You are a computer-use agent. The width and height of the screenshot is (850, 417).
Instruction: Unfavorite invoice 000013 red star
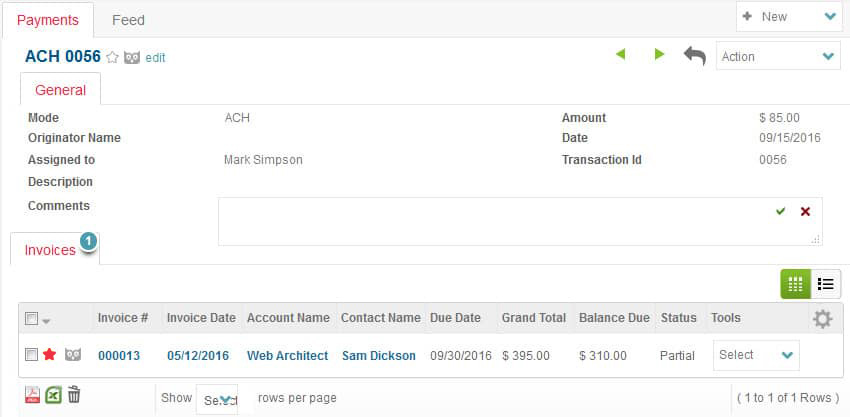50,355
